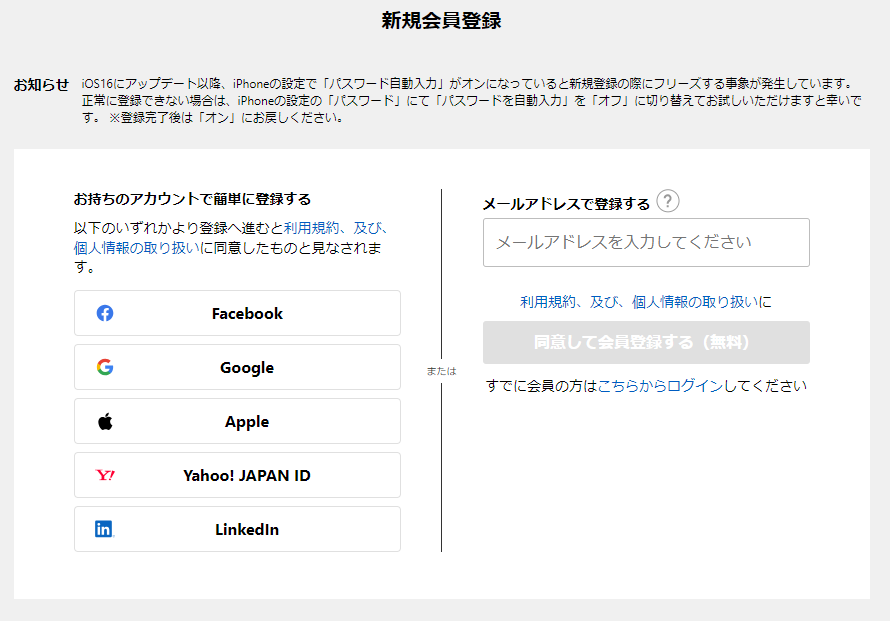Viewport: 890px width, 621px height.
Task: Register using the 'Facebook' text label
Action: pos(247,313)
